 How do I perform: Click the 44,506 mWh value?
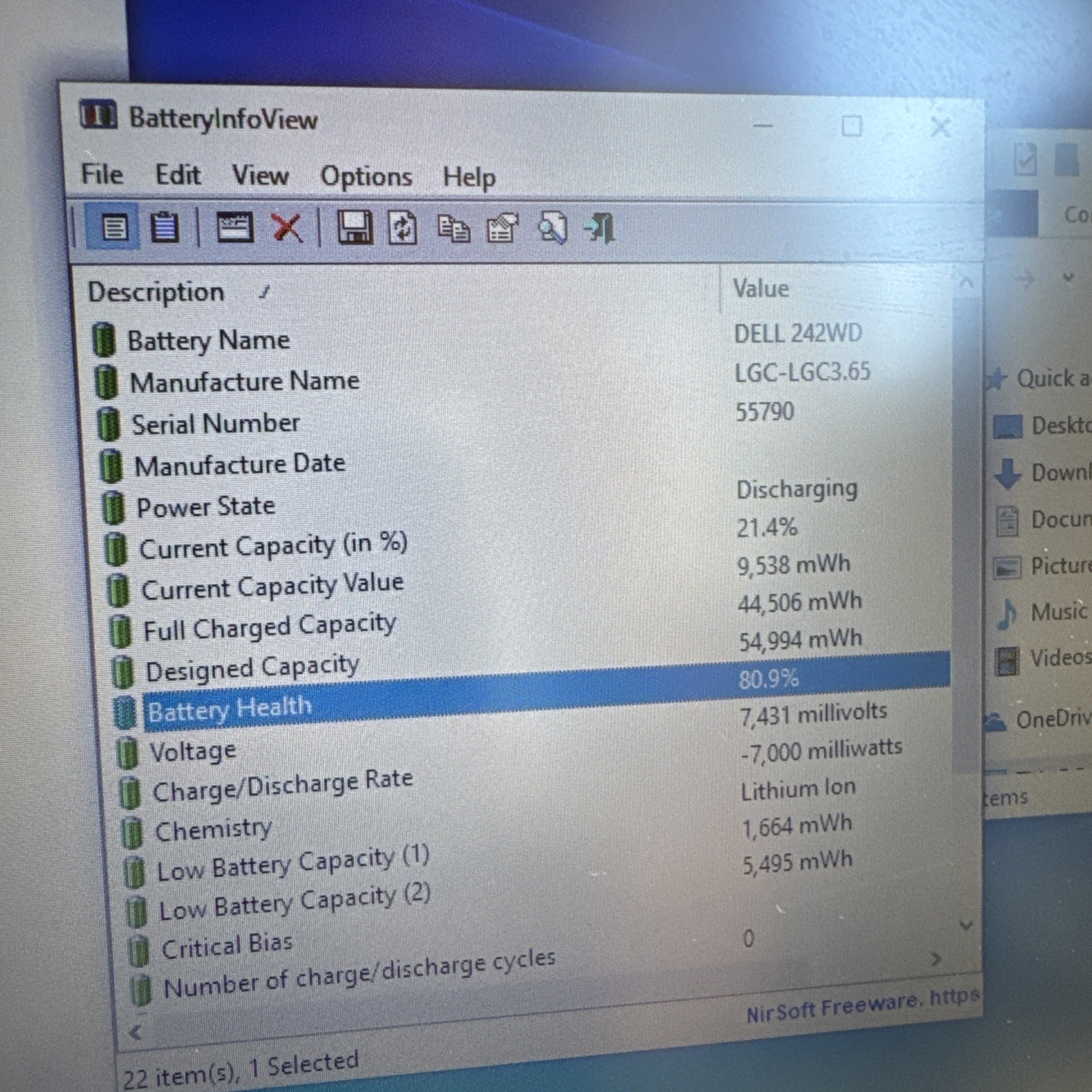pyautogui.click(x=799, y=602)
